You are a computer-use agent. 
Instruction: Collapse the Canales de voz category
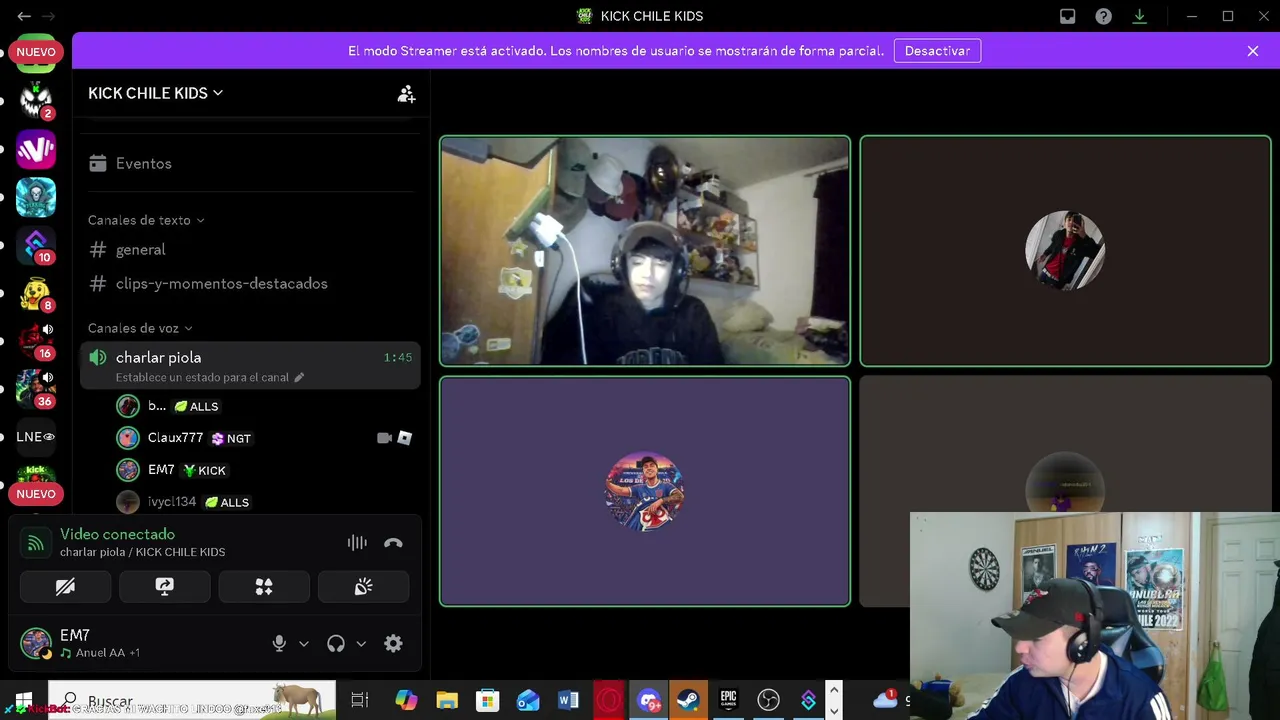click(x=140, y=328)
